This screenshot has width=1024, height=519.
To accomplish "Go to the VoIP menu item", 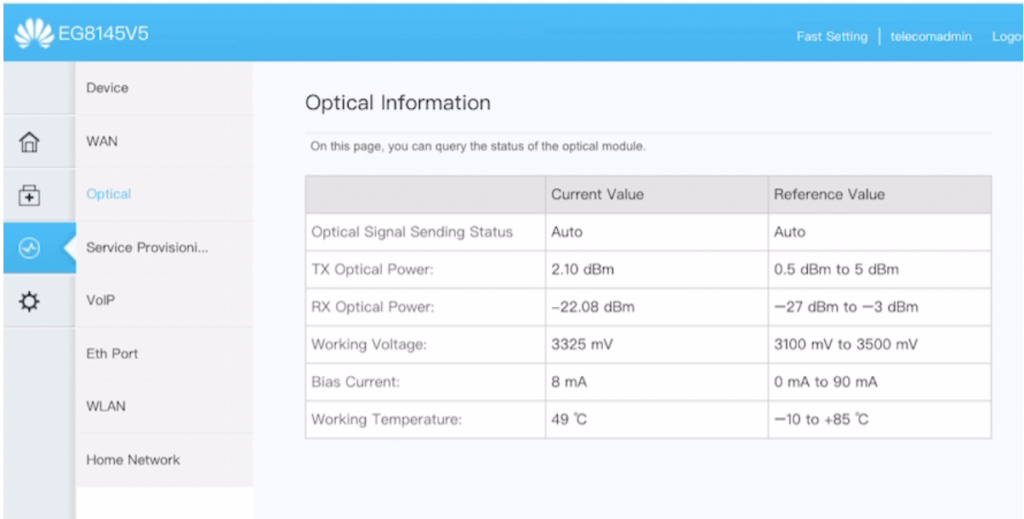I will coord(102,300).
